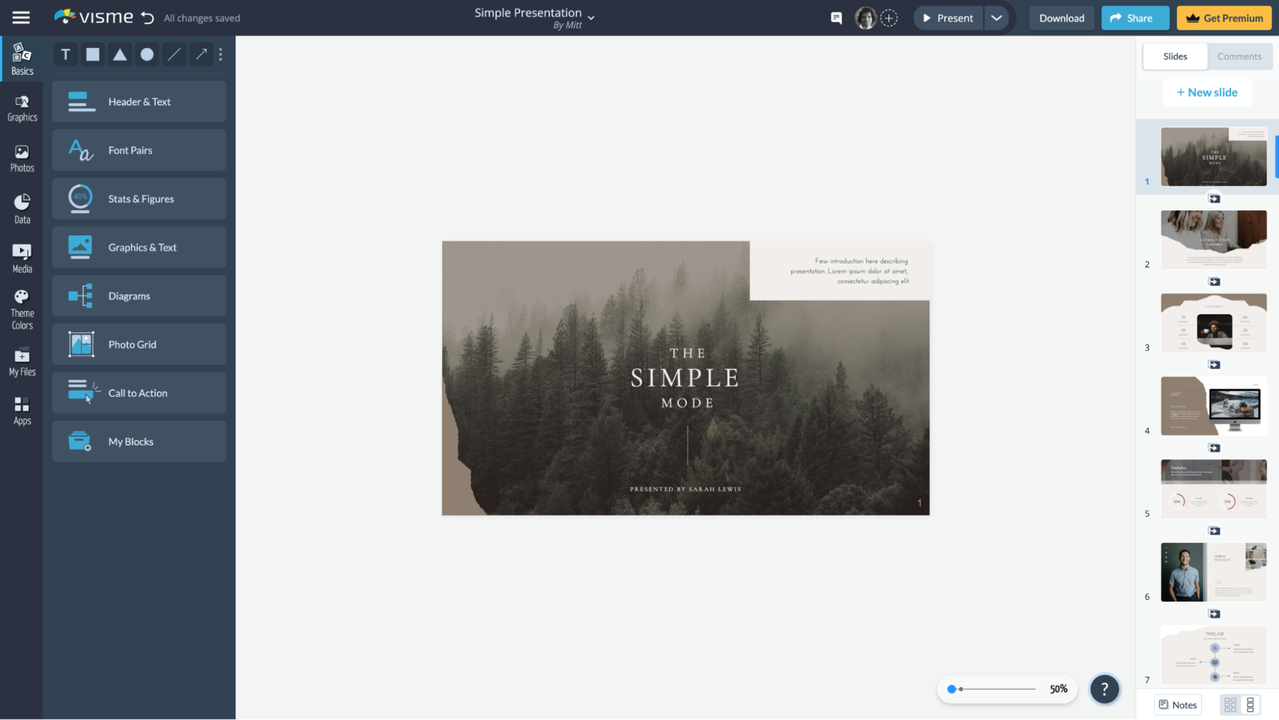
Task: Open the comments chat icon
Action: pos(837,18)
